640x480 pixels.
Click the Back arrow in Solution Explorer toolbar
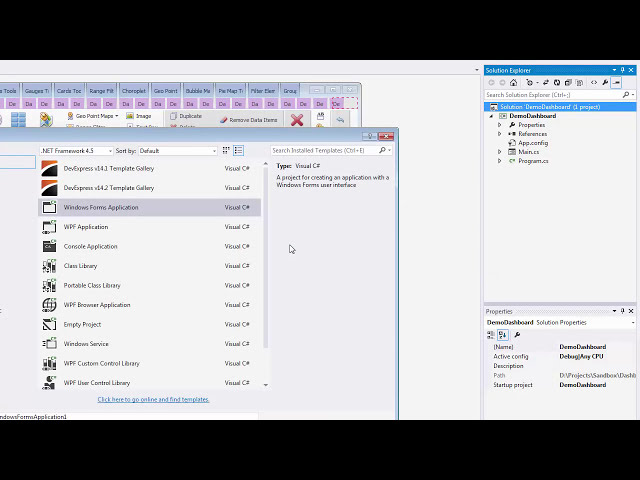(x=491, y=82)
